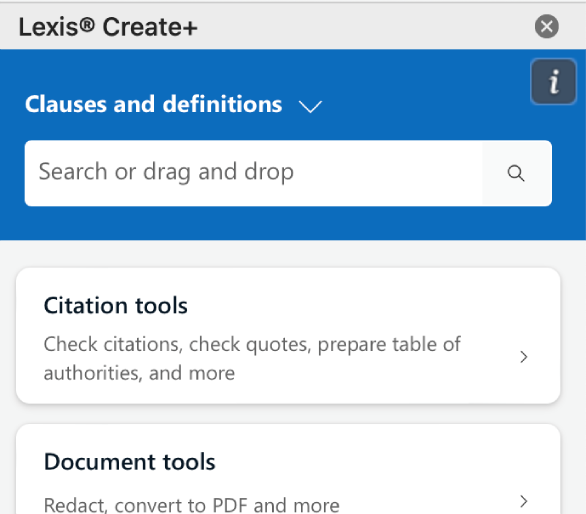Screen dimensions: 586x514
Task: Click the Document tools right arrow
Action: click(x=524, y=501)
